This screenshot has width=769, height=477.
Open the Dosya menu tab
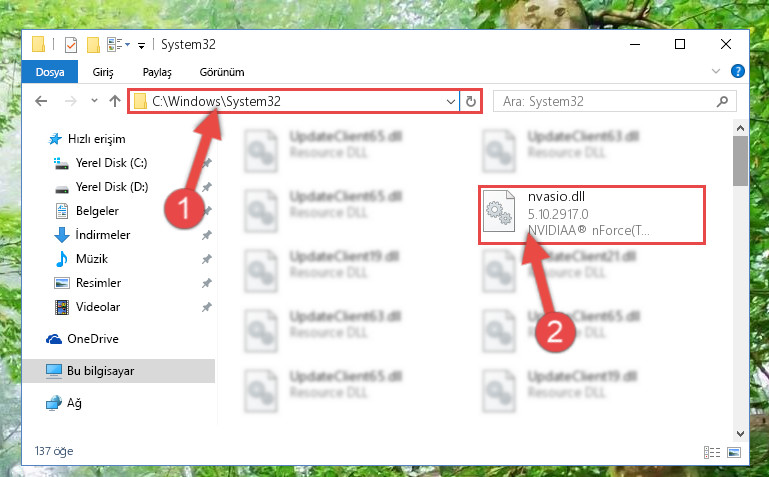pyautogui.click(x=50, y=72)
